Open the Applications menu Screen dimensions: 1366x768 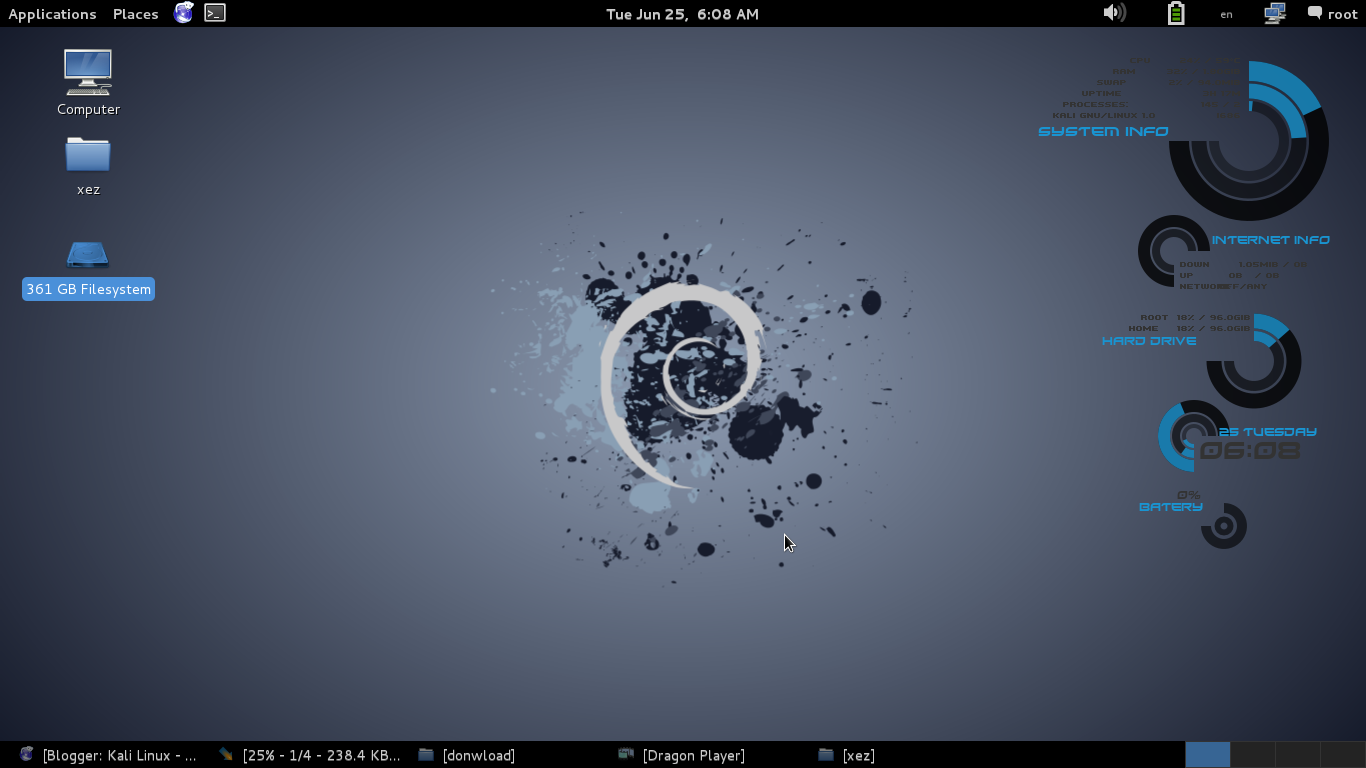click(52, 13)
